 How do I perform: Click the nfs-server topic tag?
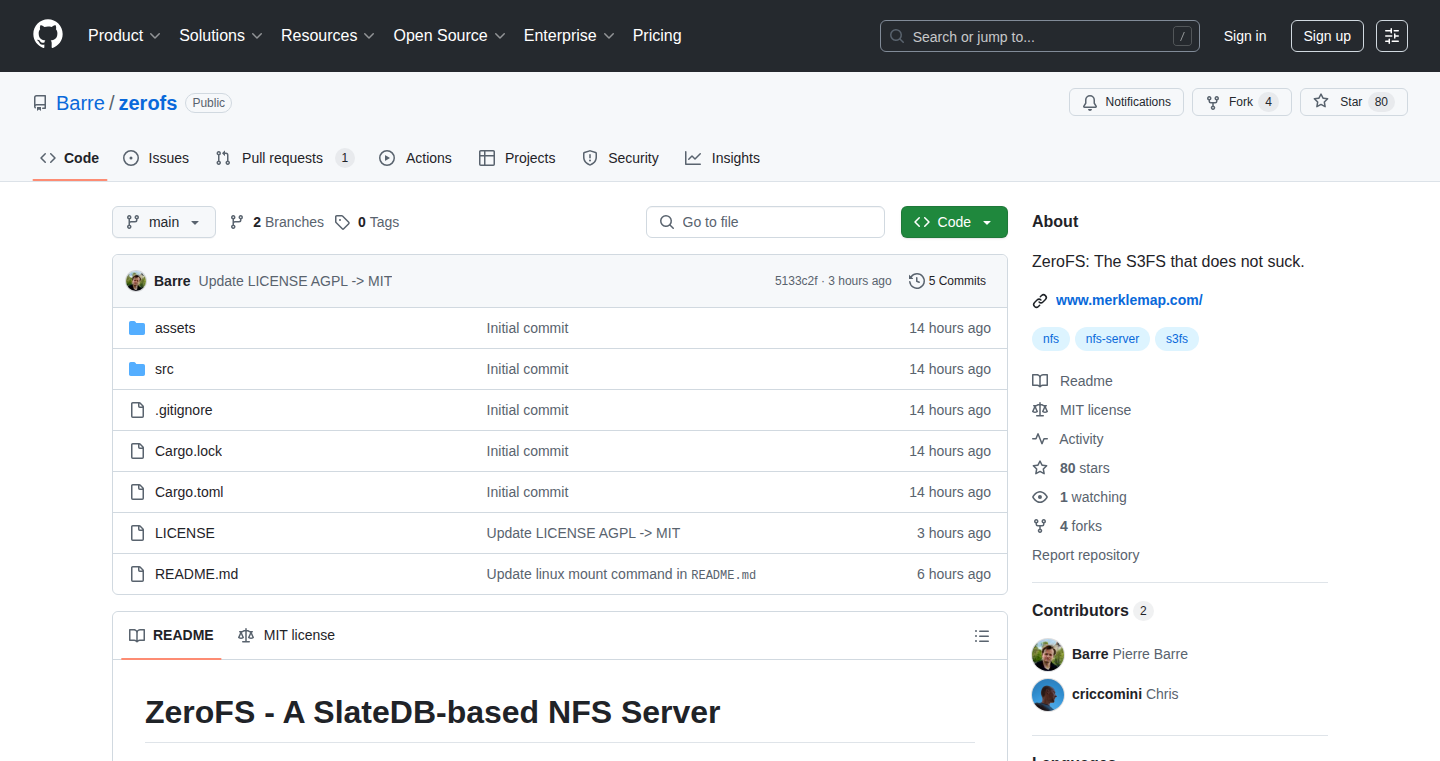tap(1113, 339)
